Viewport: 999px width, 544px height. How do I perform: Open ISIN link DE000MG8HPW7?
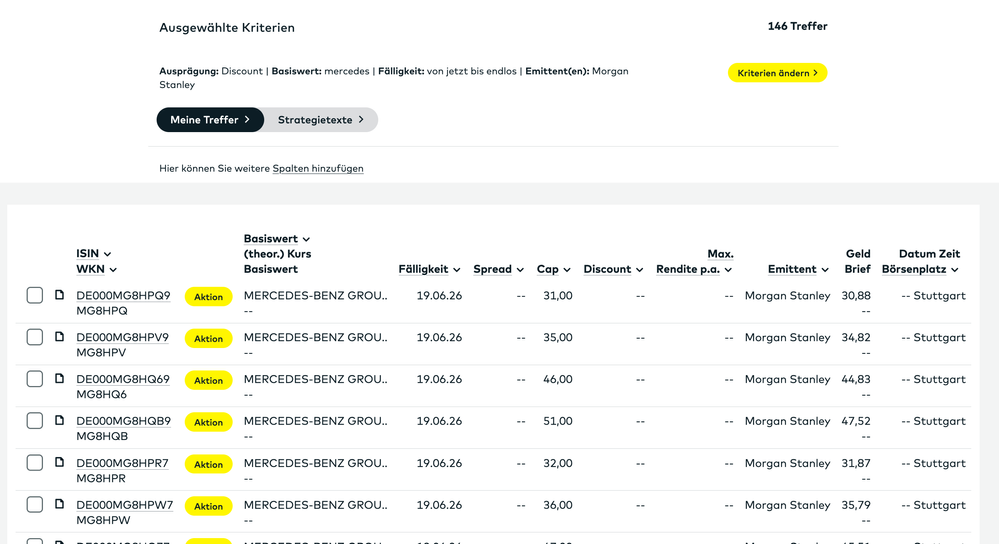pos(124,505)
